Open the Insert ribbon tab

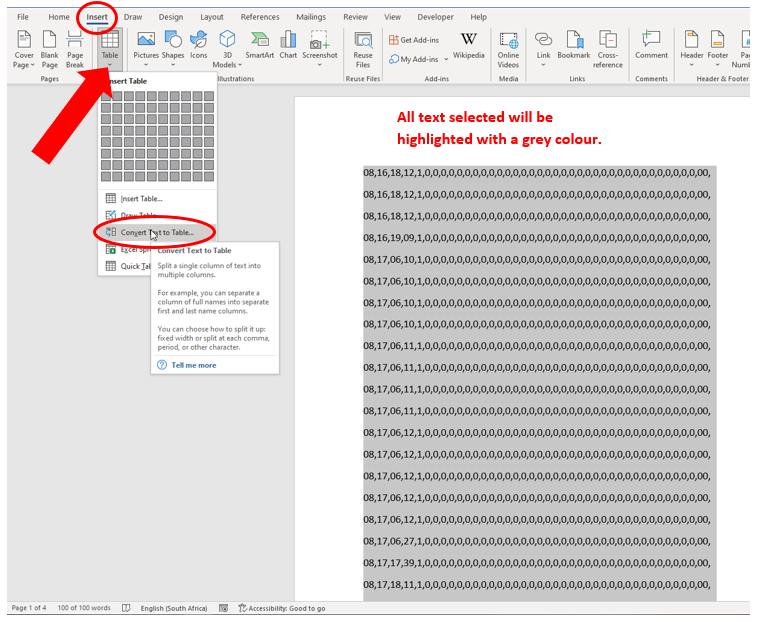tap(97, 17)
